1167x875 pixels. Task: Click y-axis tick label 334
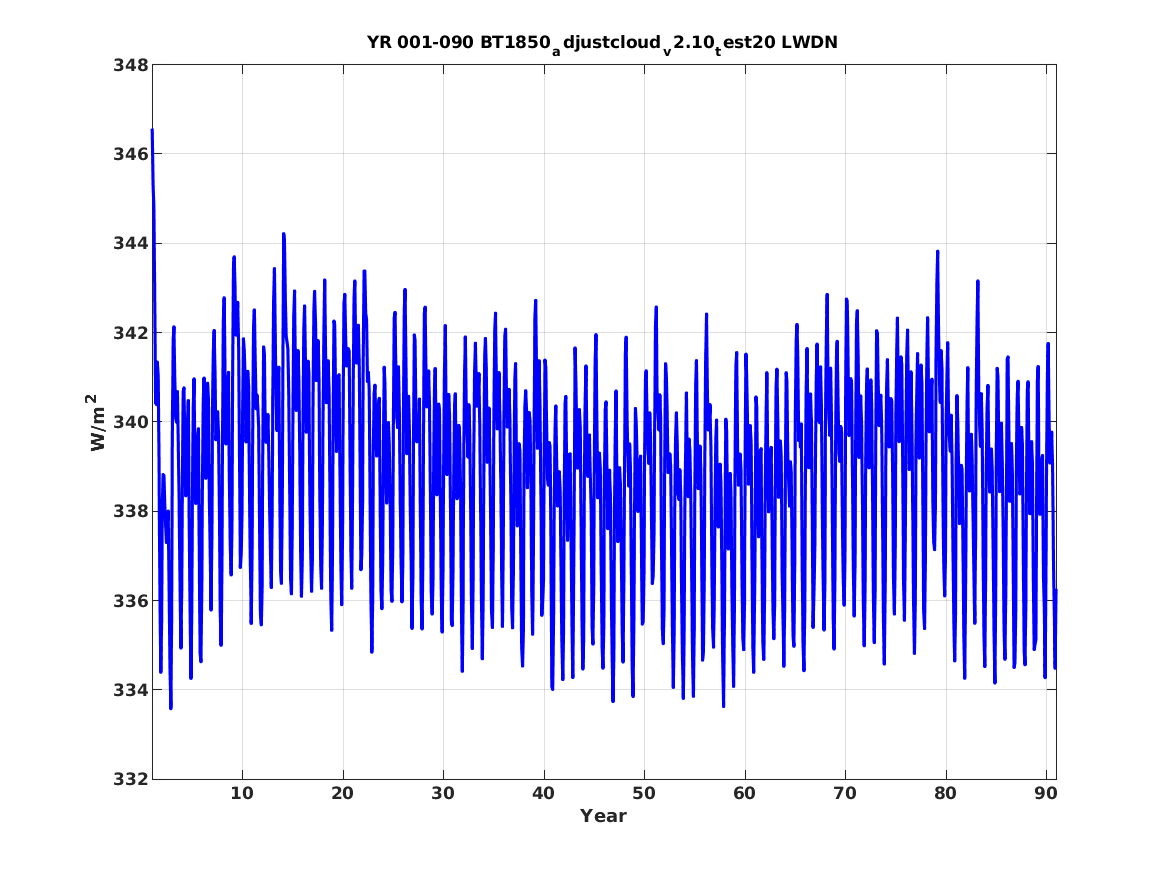pyautogui.click(x=131, y=690)
